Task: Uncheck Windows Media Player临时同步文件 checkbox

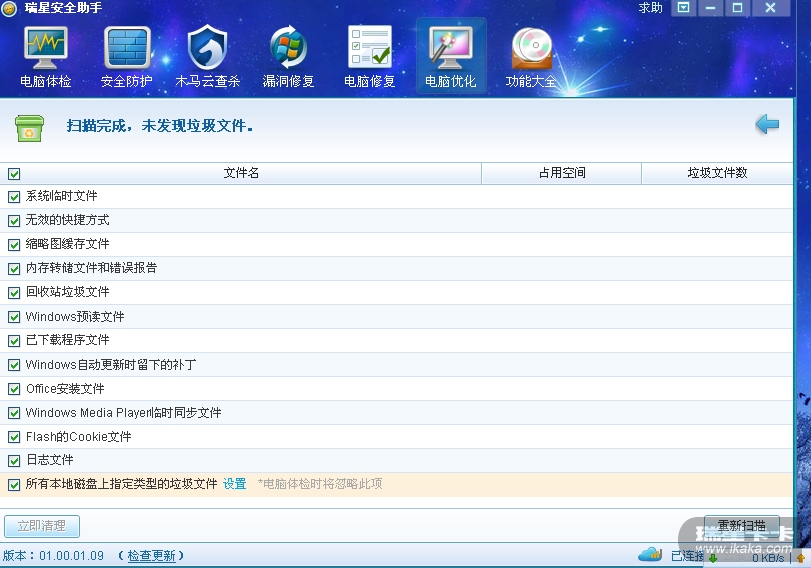Action: (14, 413)
